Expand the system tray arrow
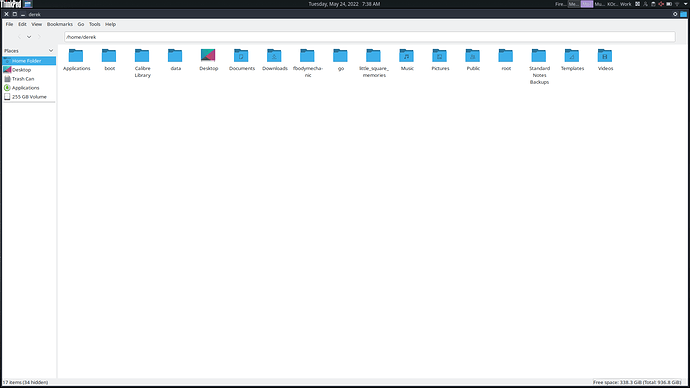690x388 pixels. (x=686, y=4)
